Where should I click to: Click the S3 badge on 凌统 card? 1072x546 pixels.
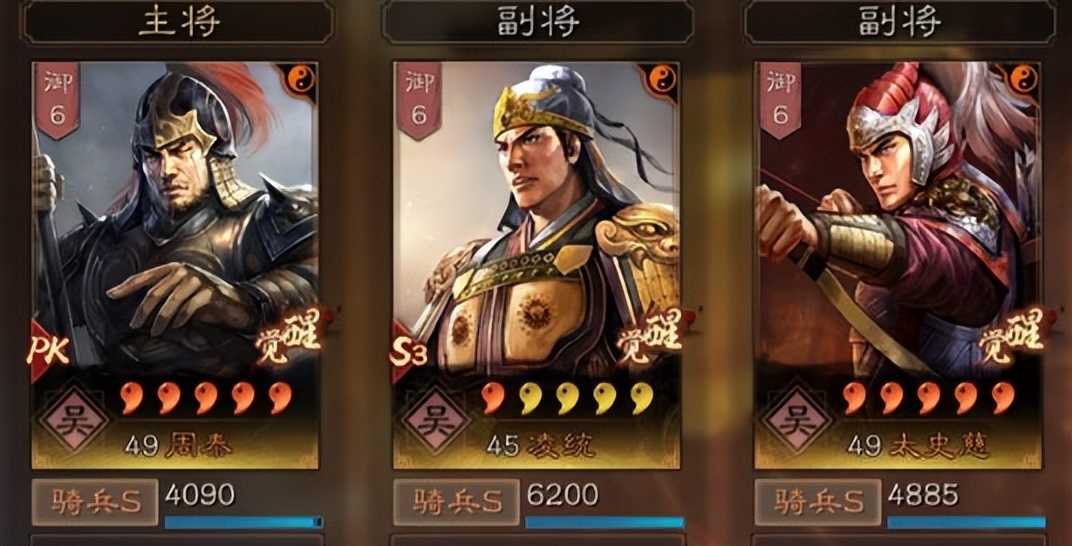(409, 353)
